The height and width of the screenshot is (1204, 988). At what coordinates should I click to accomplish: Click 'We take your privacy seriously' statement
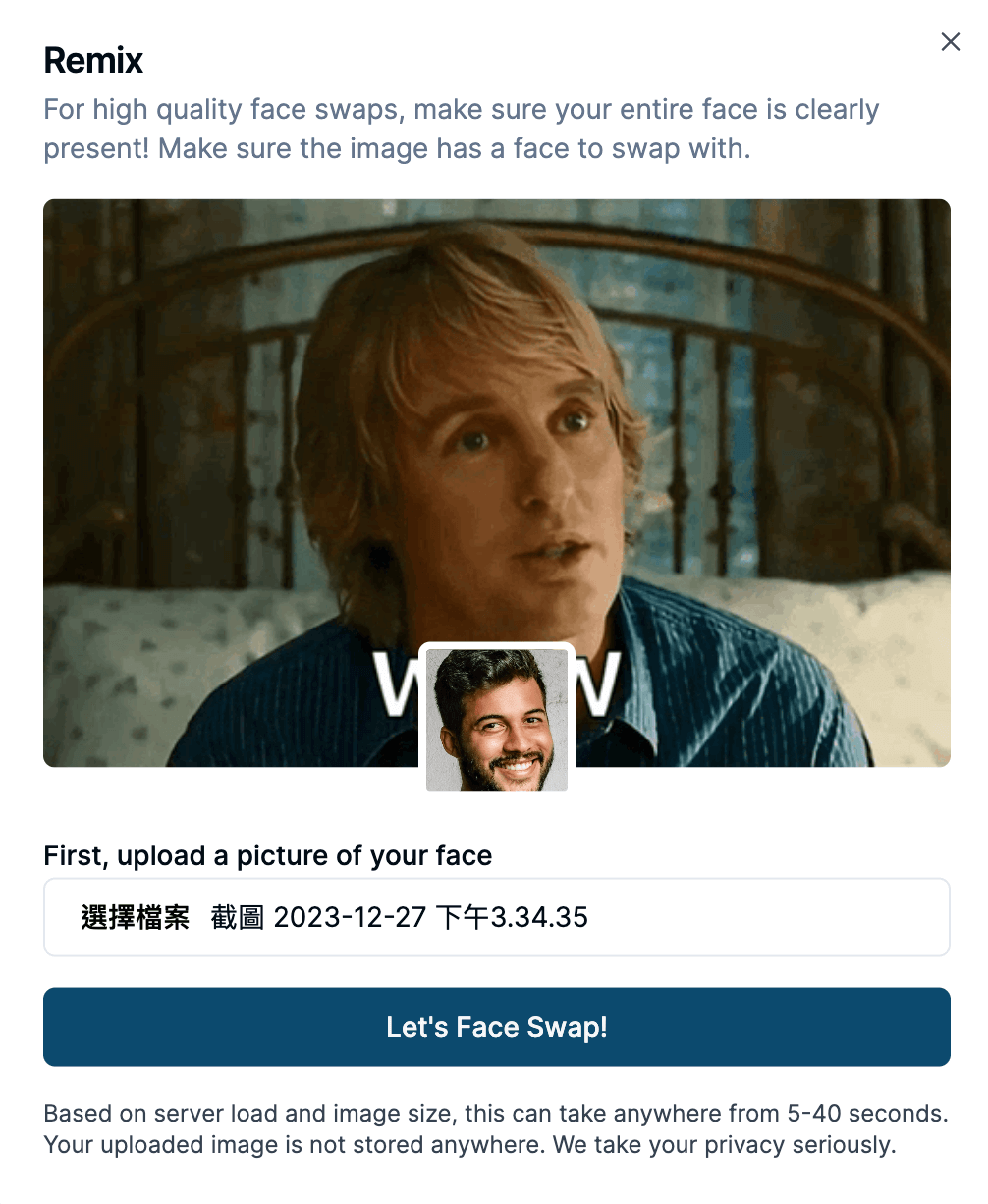pos(724,1145)
